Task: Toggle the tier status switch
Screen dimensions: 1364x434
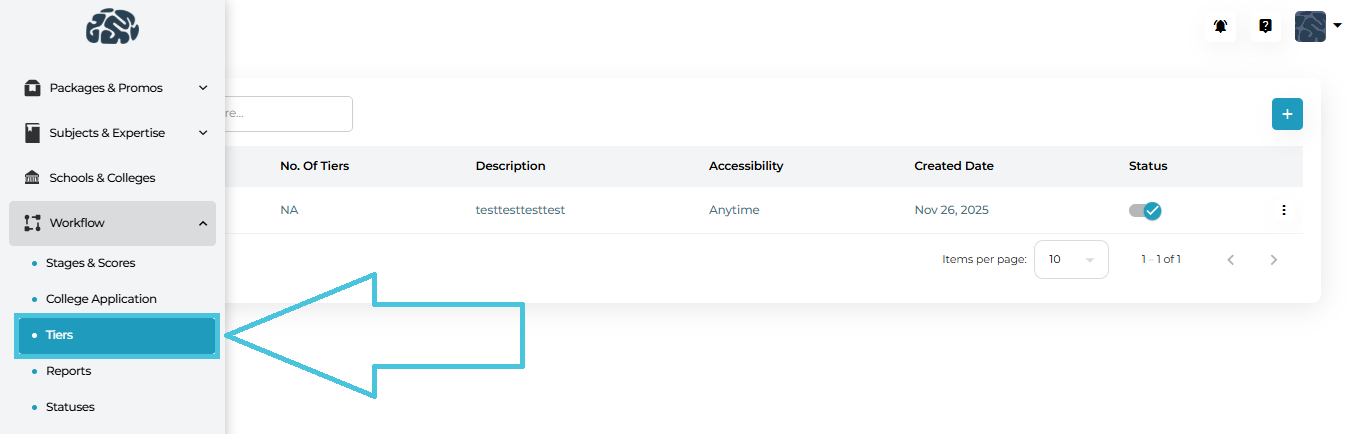Action: 1145,210
